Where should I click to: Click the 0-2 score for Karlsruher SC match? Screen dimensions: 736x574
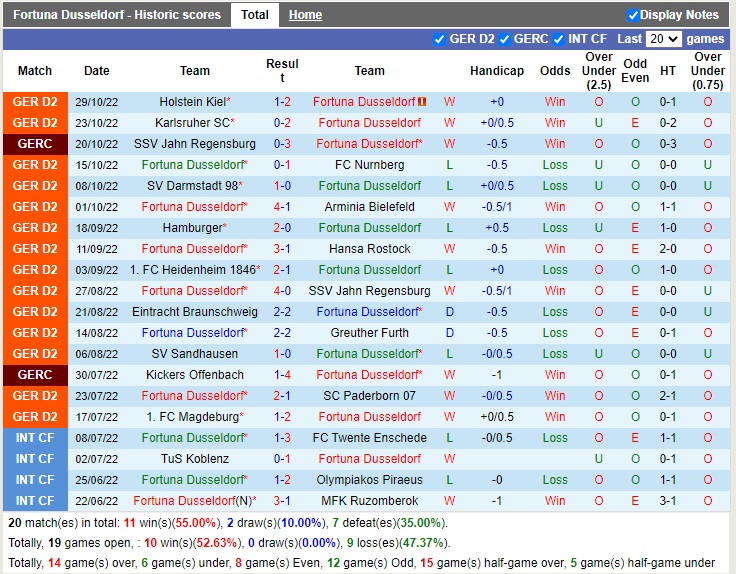click(x=282, y=123)
